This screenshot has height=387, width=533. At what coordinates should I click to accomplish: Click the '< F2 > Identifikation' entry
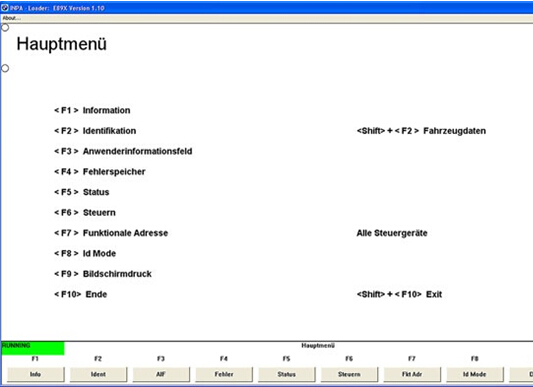95,131
